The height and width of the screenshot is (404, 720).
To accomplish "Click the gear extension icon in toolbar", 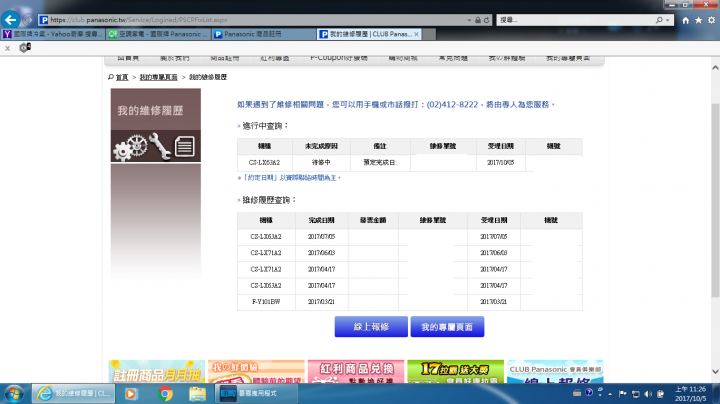I will pos(25,47).
